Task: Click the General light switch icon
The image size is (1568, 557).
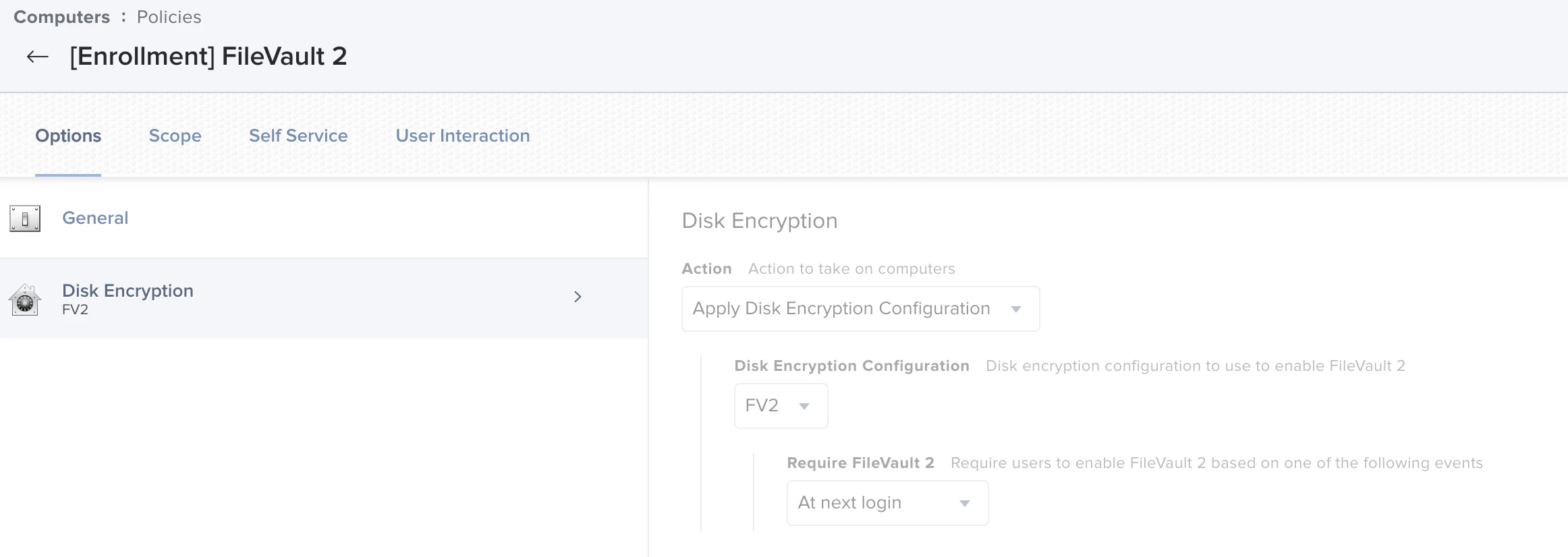Action: coord(25,218)
